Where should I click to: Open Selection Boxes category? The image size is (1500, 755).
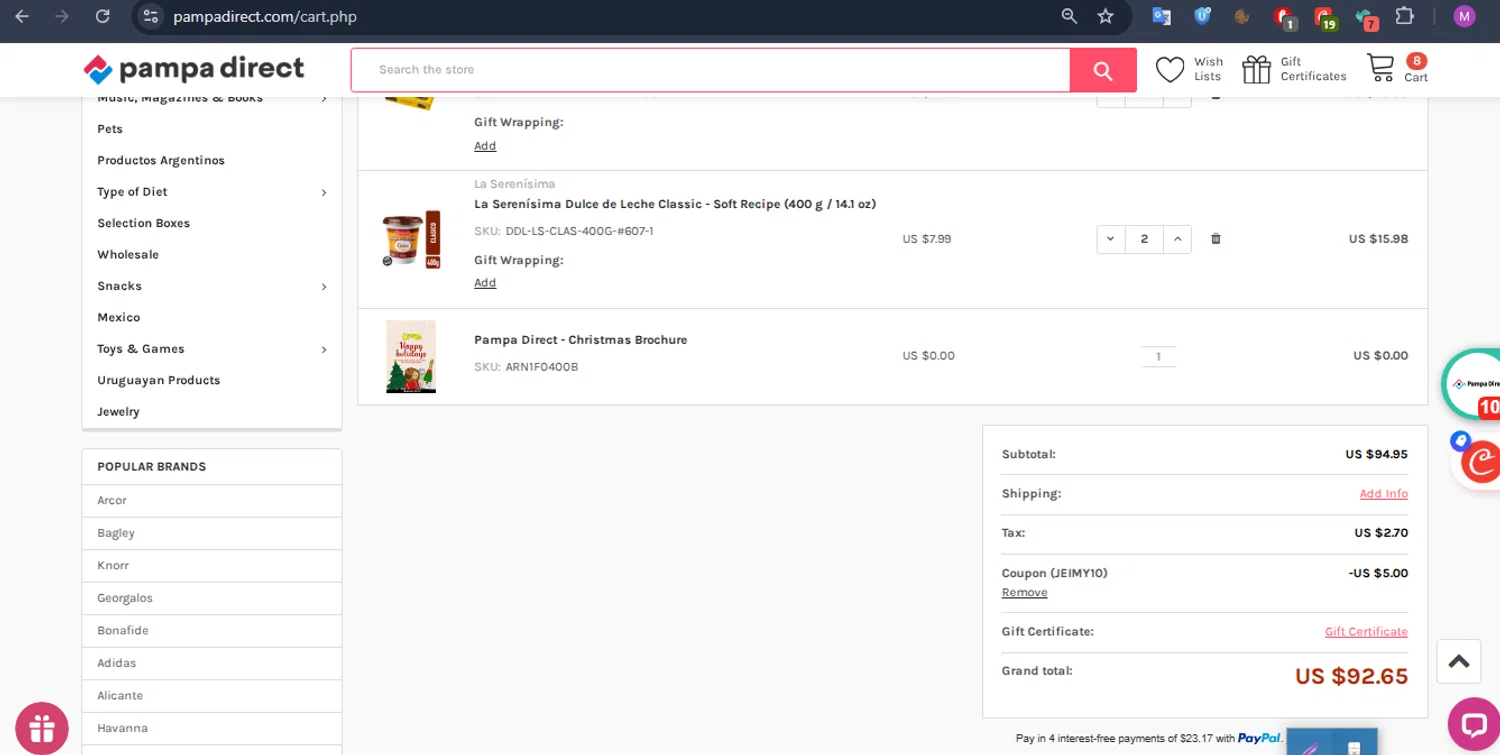143,223
